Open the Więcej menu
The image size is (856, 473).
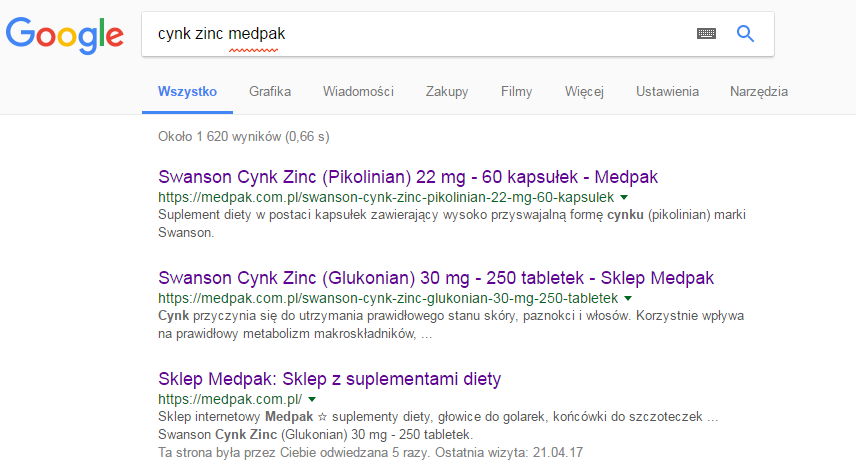point(584,92)
